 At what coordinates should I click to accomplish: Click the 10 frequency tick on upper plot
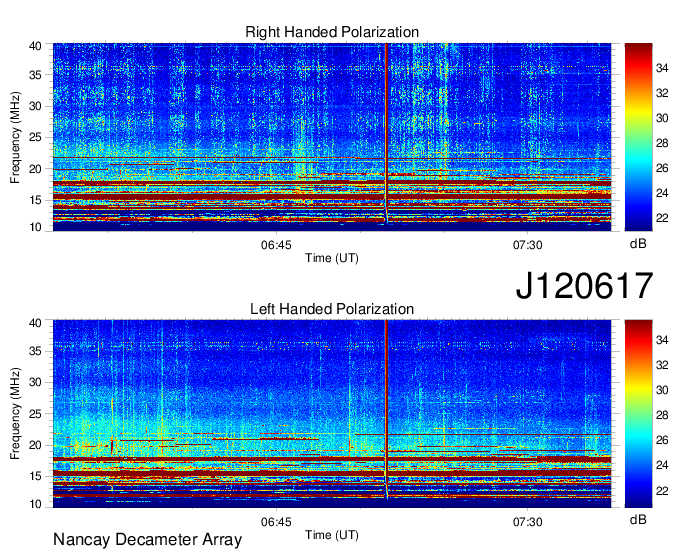click(x=35, y=227)
